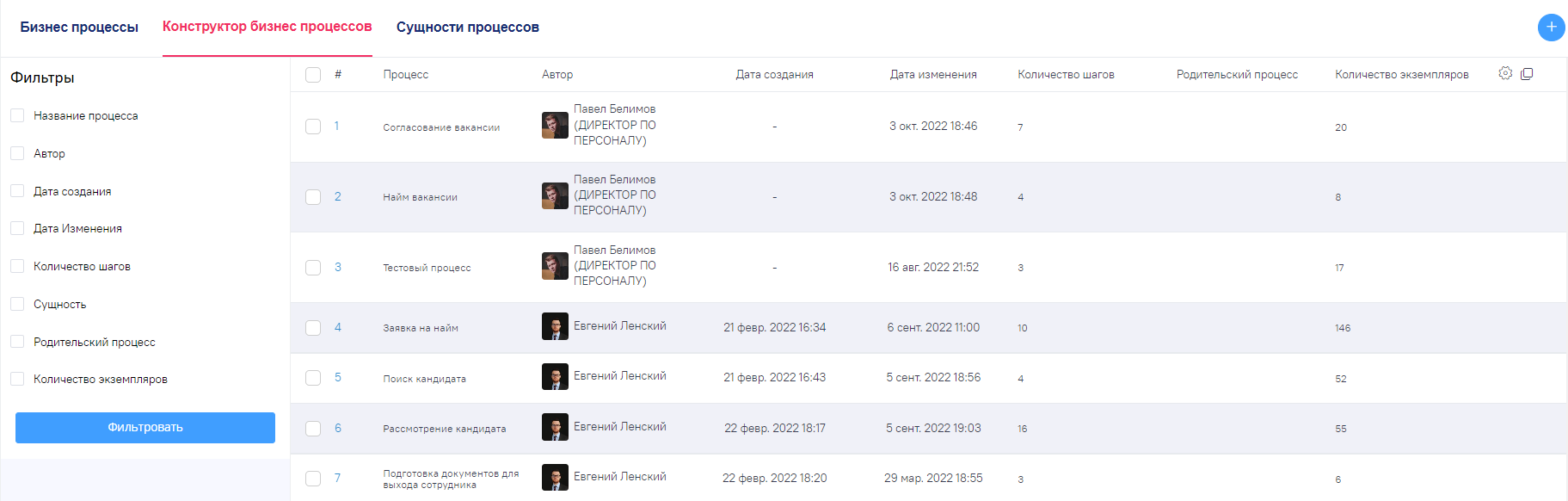Open table column settings gear icon

(1505, 73)
